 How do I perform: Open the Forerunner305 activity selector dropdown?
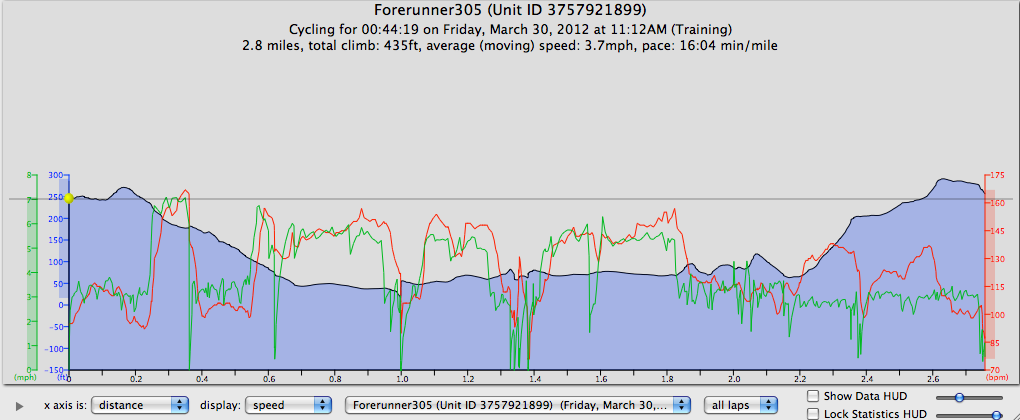[x=517, y=405]
